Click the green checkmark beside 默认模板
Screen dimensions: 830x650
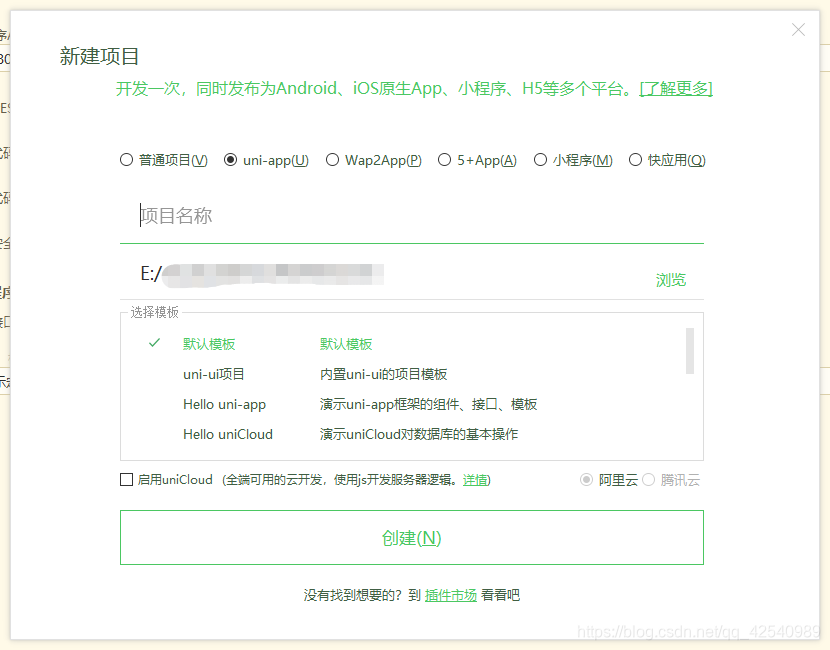click(155, 343)
